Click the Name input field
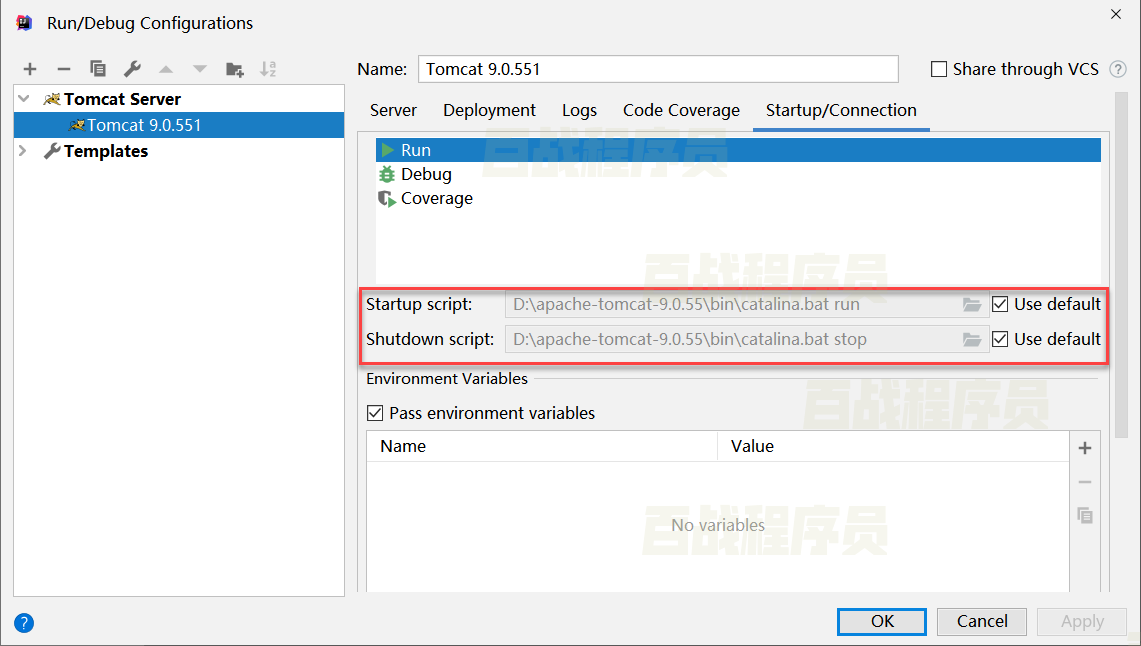 pyautogui.click(x=657, y=69)
